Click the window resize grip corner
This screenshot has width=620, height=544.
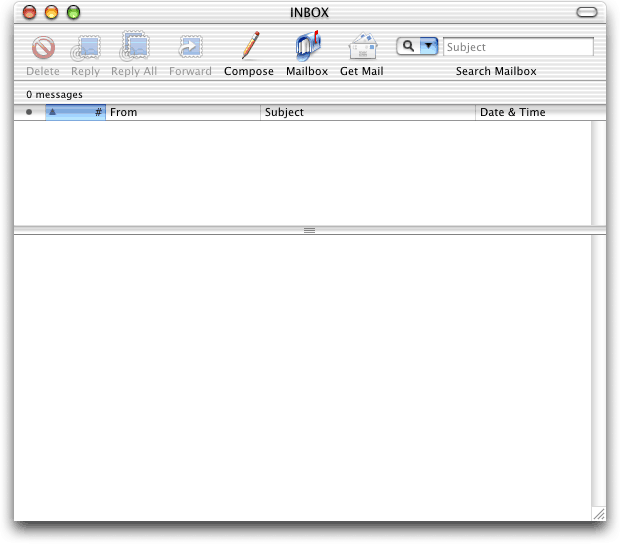[598, 513]
